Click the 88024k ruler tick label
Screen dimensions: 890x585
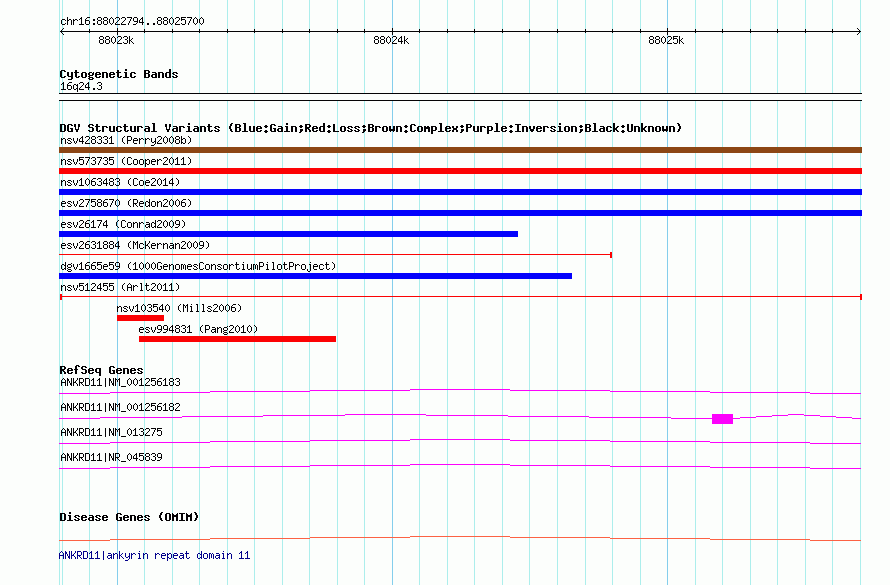point(391,40)
